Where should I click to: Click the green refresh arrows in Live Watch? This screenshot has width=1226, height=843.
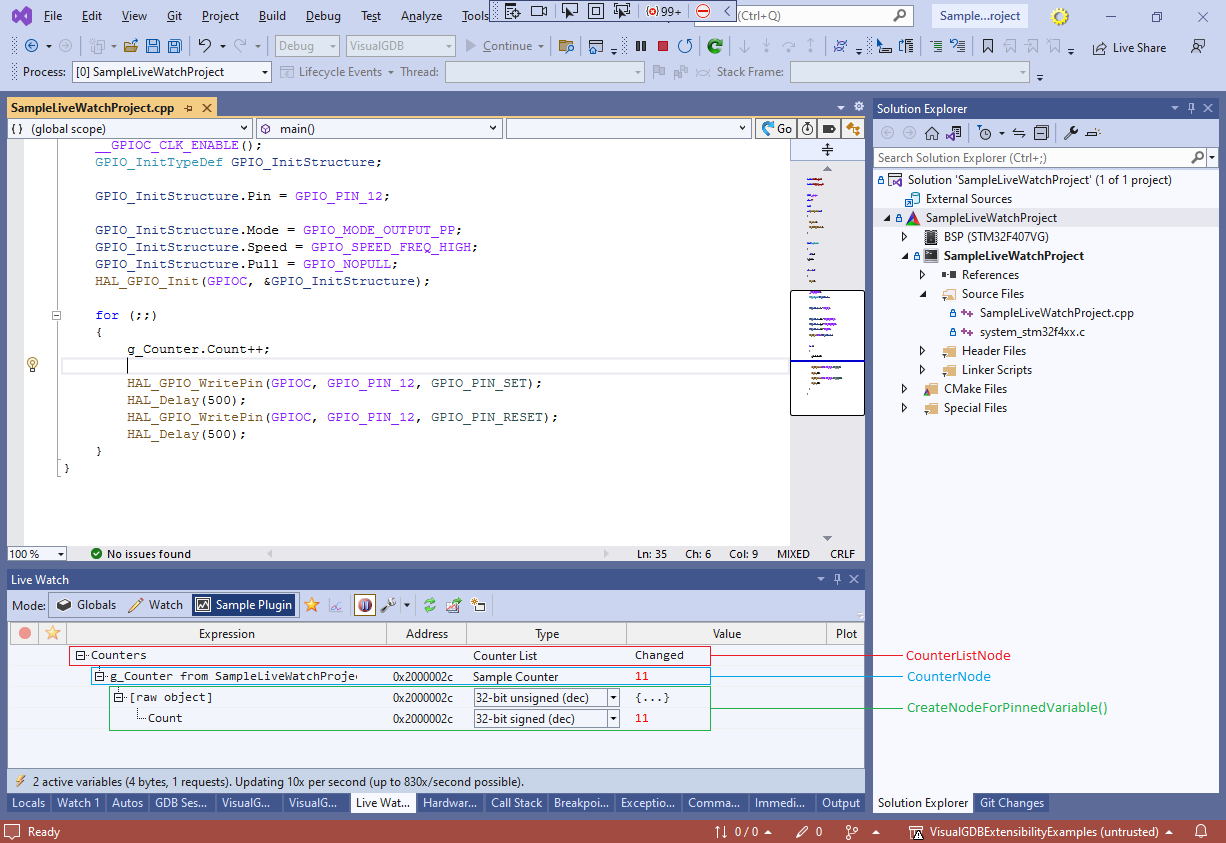coord(430,605)
